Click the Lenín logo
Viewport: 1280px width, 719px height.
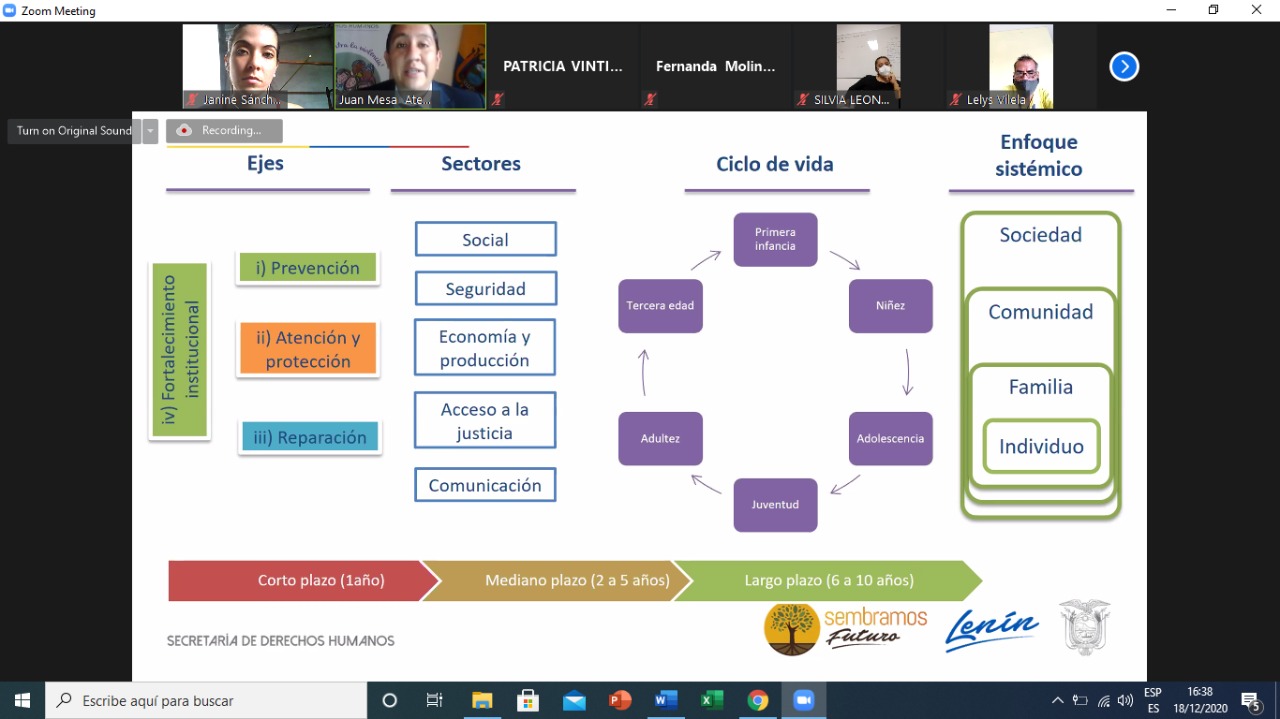(991, 630)
